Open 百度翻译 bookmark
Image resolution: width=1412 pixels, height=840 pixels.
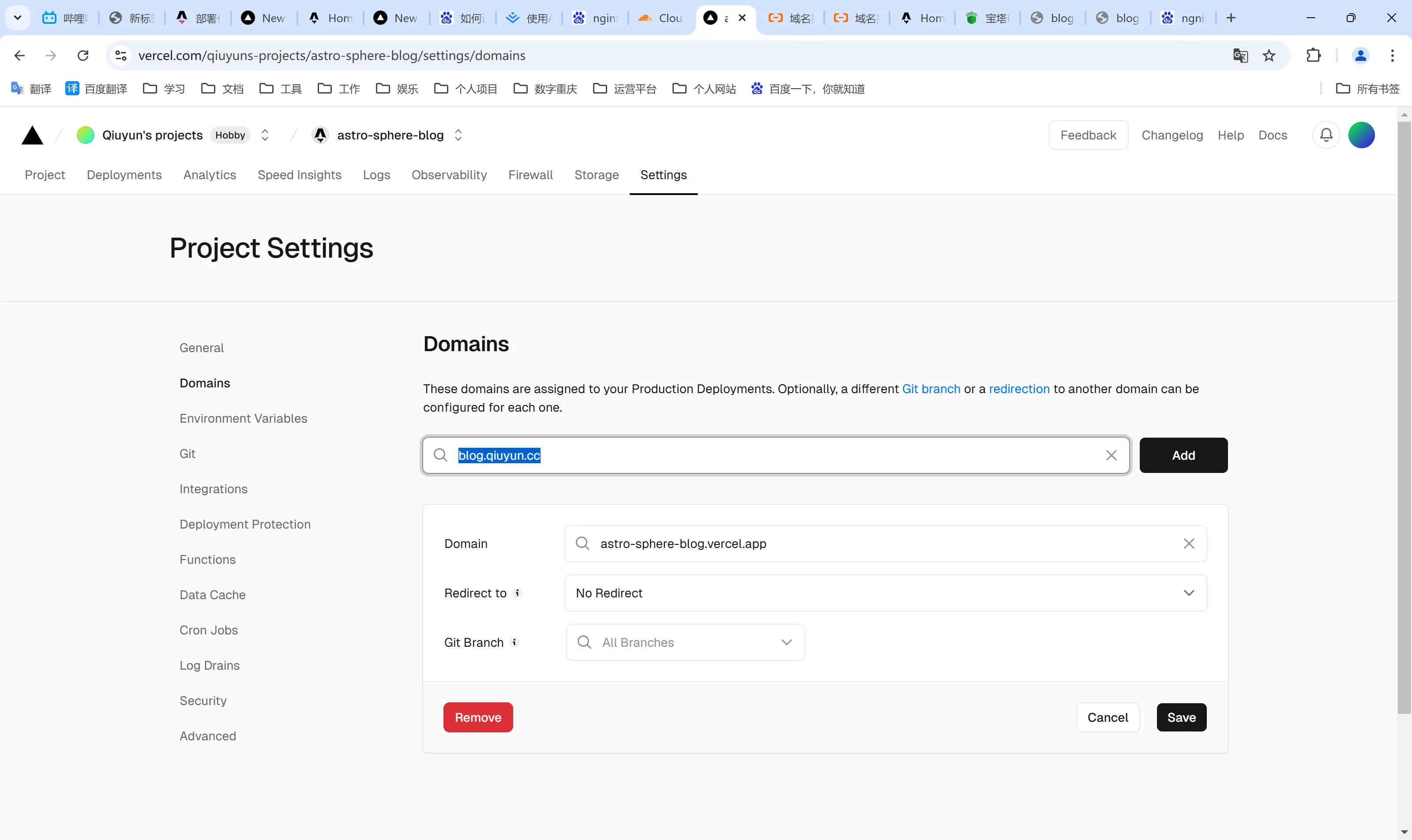click(96, 89)
